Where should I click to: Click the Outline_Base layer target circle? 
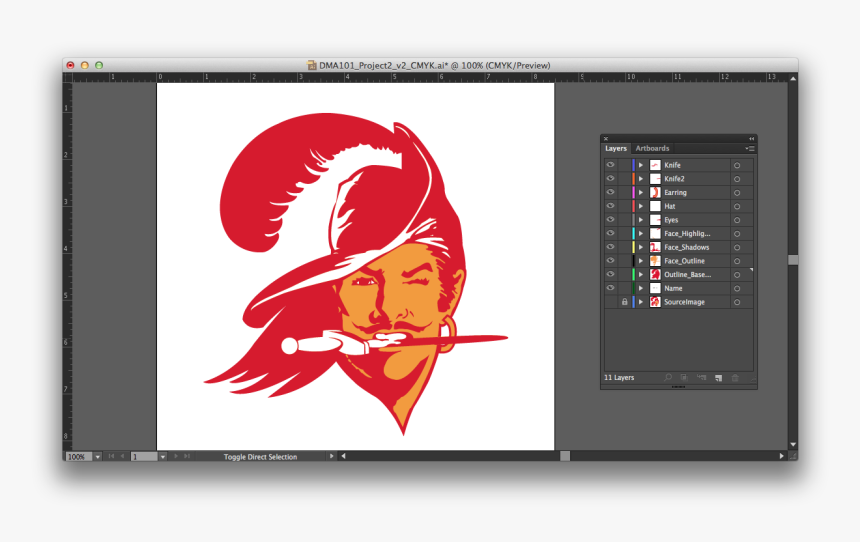point(737,275)
